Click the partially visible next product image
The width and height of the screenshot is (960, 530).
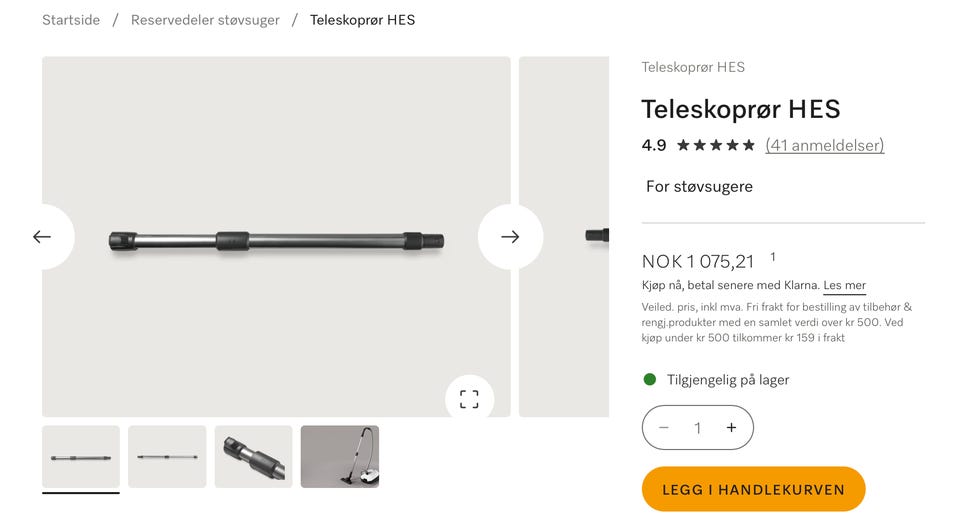[564, 237]
